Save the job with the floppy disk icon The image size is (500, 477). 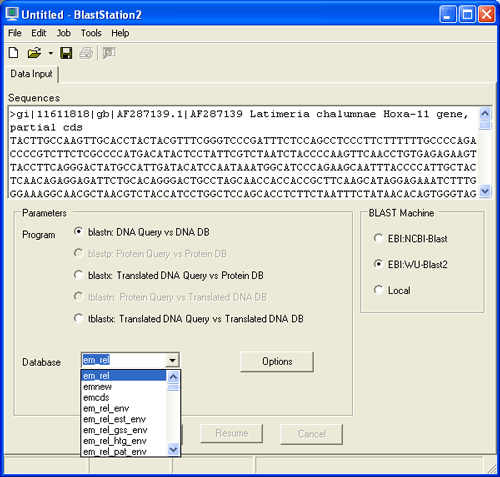tap(66, 53)
